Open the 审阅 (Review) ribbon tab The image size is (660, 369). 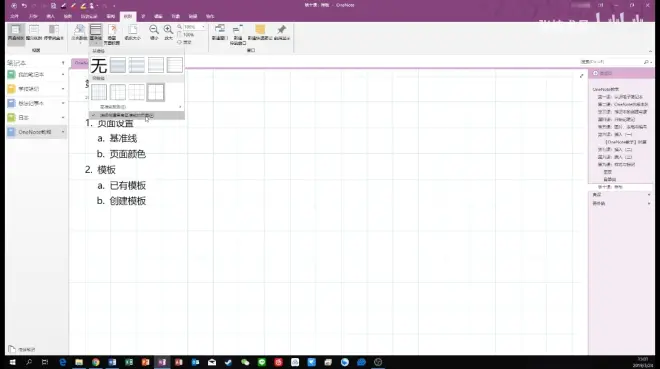[x=111, y=16]
